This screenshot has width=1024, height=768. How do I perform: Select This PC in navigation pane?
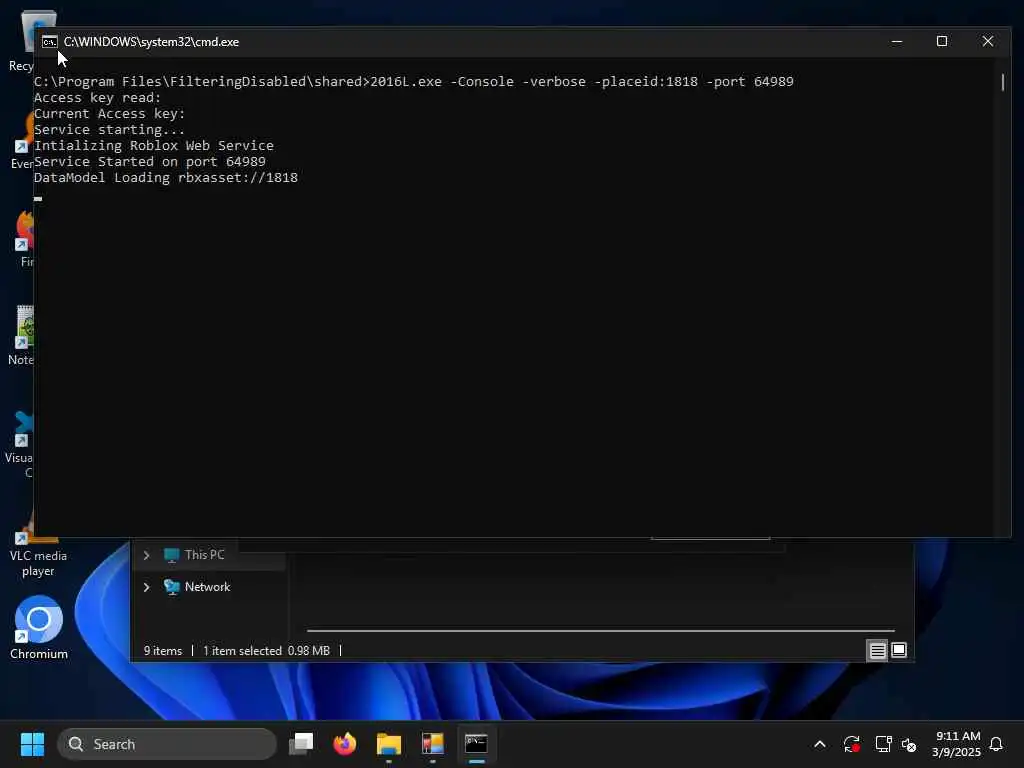pyautogui.click(x=204, y=555)
